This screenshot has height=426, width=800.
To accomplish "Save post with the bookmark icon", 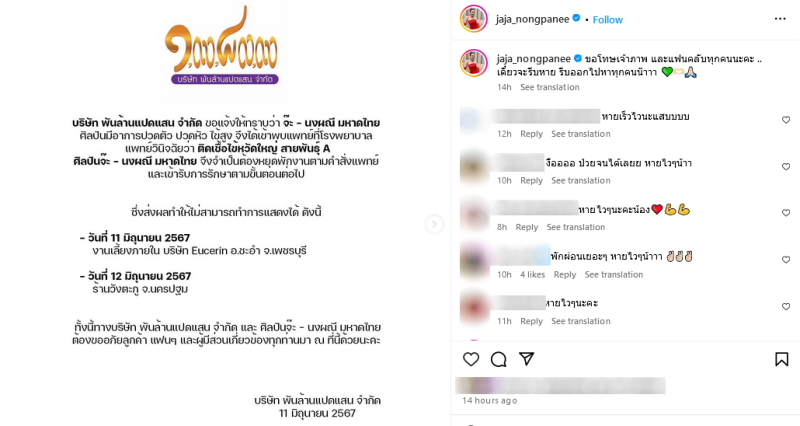I will tap(781, 359).
